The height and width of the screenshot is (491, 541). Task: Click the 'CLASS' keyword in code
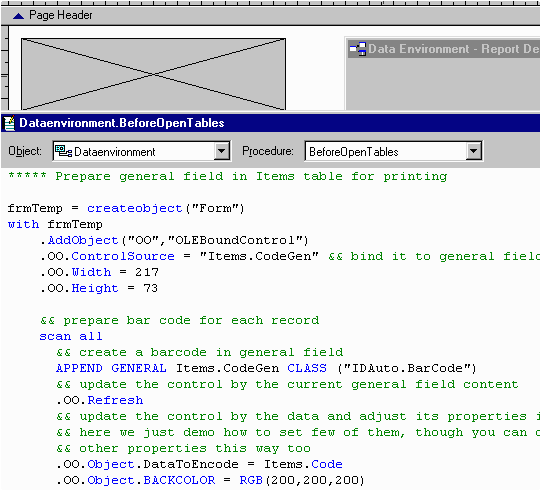pyautogui.click(x=307, y=368)
